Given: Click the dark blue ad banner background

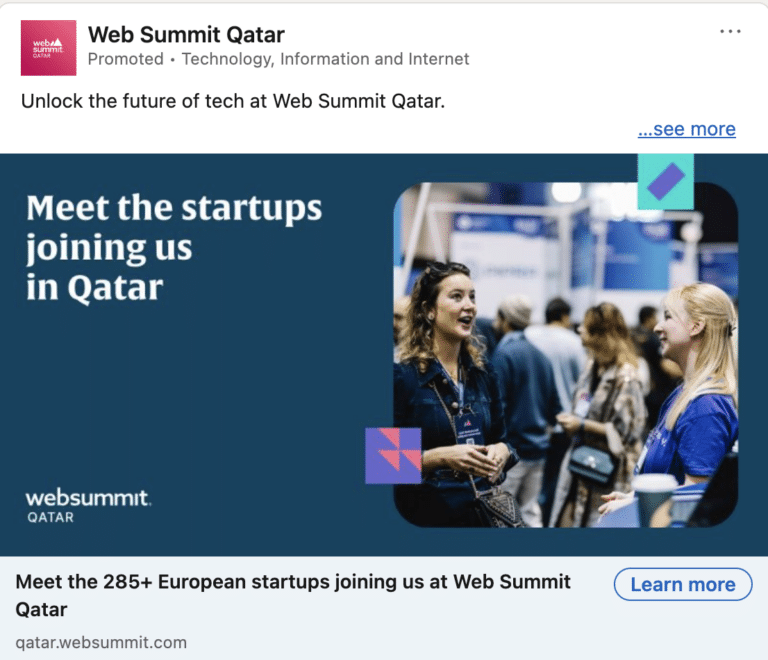Looking at the screenshot, I should [x=200, y=400].
